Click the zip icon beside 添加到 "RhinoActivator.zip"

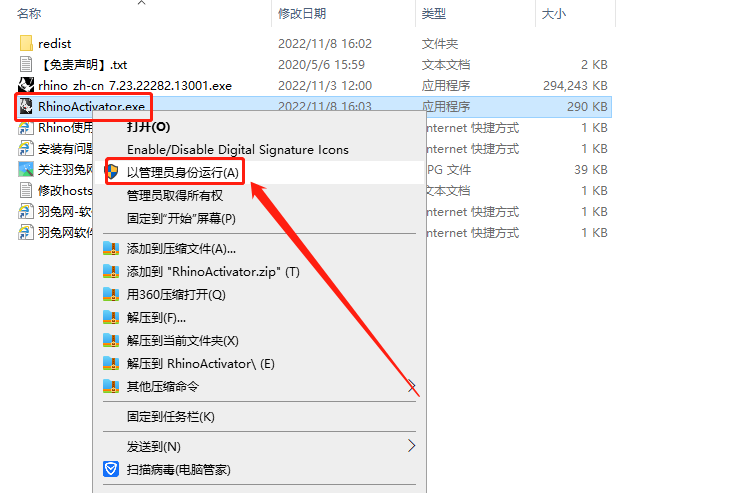pyautogui.click(x=111, y=272)
